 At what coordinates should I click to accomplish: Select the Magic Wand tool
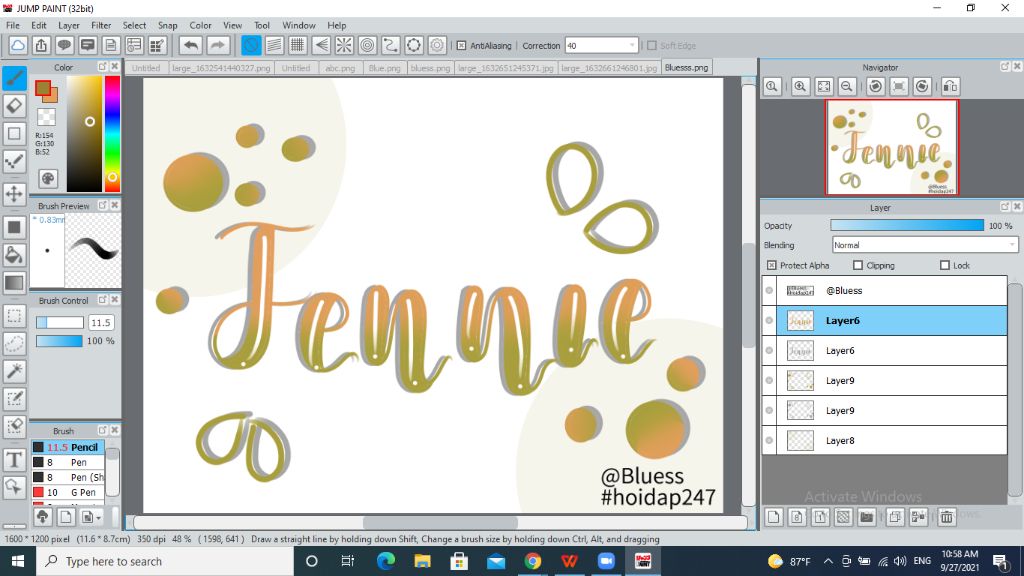[x=14, y=371]
